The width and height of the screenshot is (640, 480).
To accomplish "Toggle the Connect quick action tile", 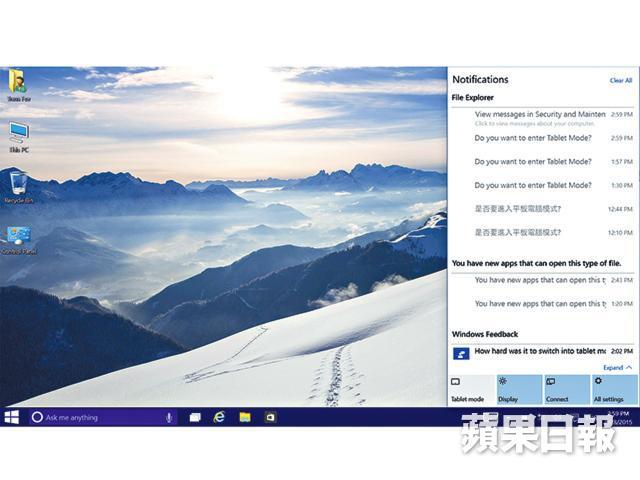I will tap(566, 390).
